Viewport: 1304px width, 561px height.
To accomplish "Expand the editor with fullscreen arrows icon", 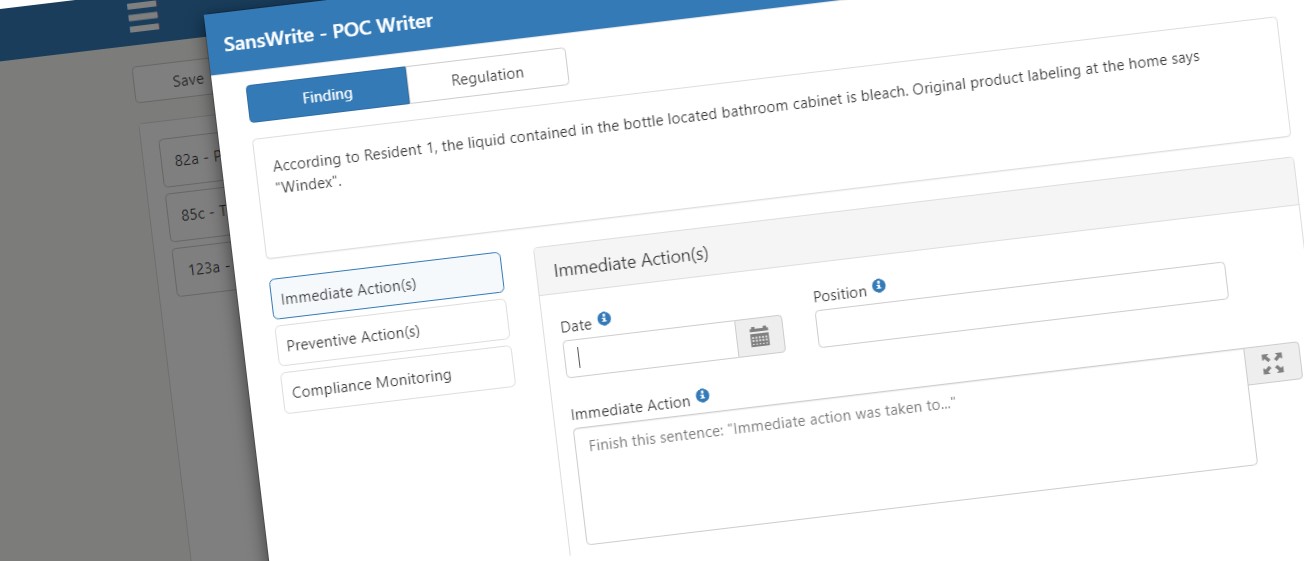I will [x=1273, y=363].
